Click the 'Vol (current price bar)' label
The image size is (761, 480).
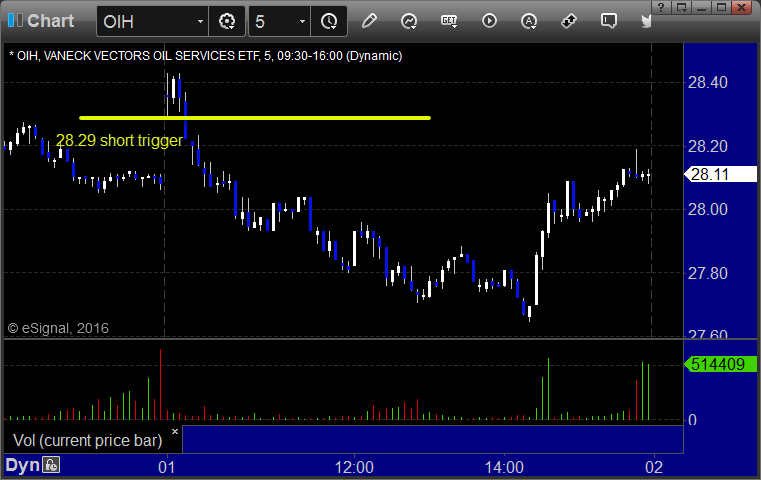click(87, 440)
